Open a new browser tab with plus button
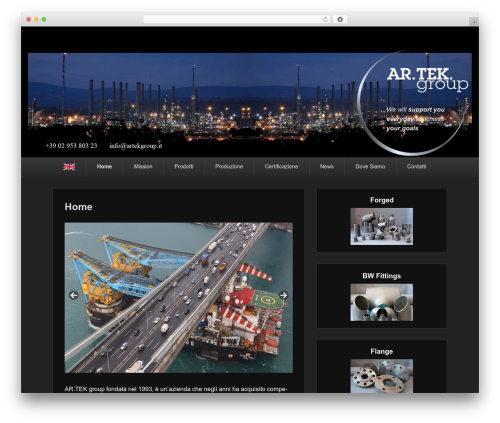Viewport: 500px width, 423px height. point(474,22)
